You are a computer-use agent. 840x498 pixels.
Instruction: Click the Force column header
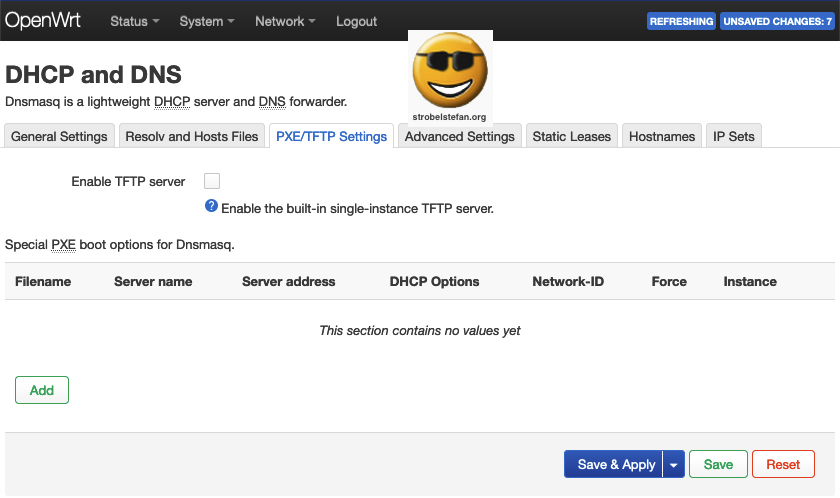tap(669, 281)
